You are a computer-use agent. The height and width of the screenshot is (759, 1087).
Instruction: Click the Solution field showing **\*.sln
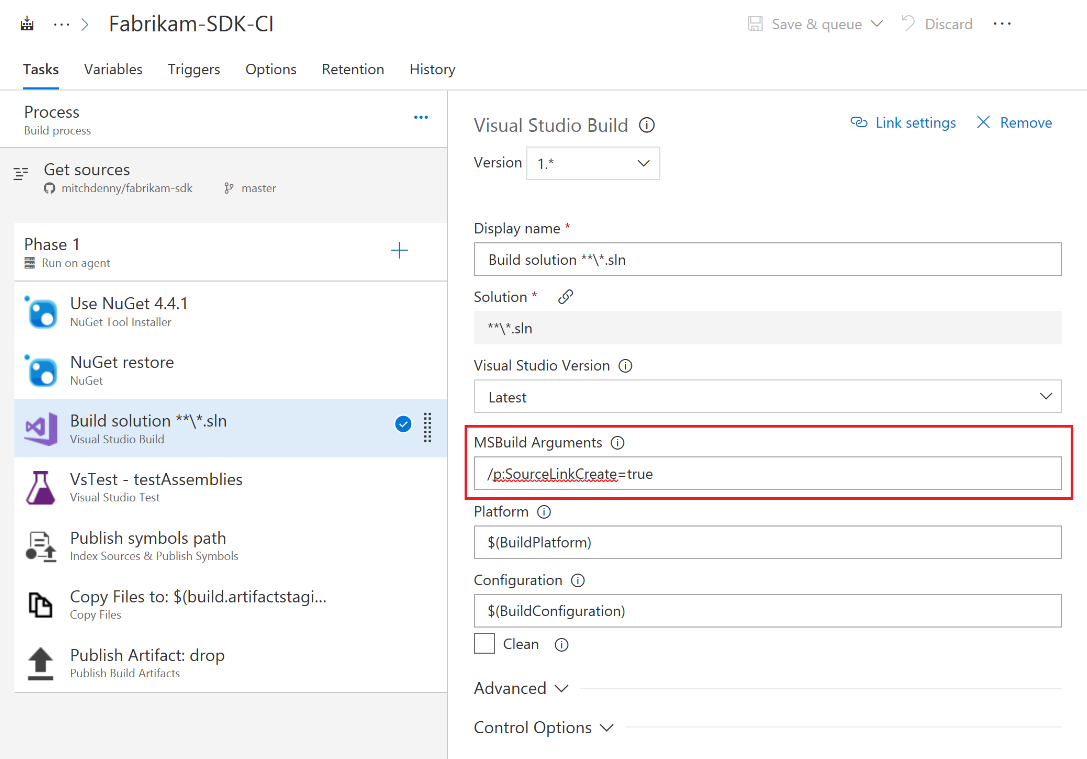coord(767,328)
